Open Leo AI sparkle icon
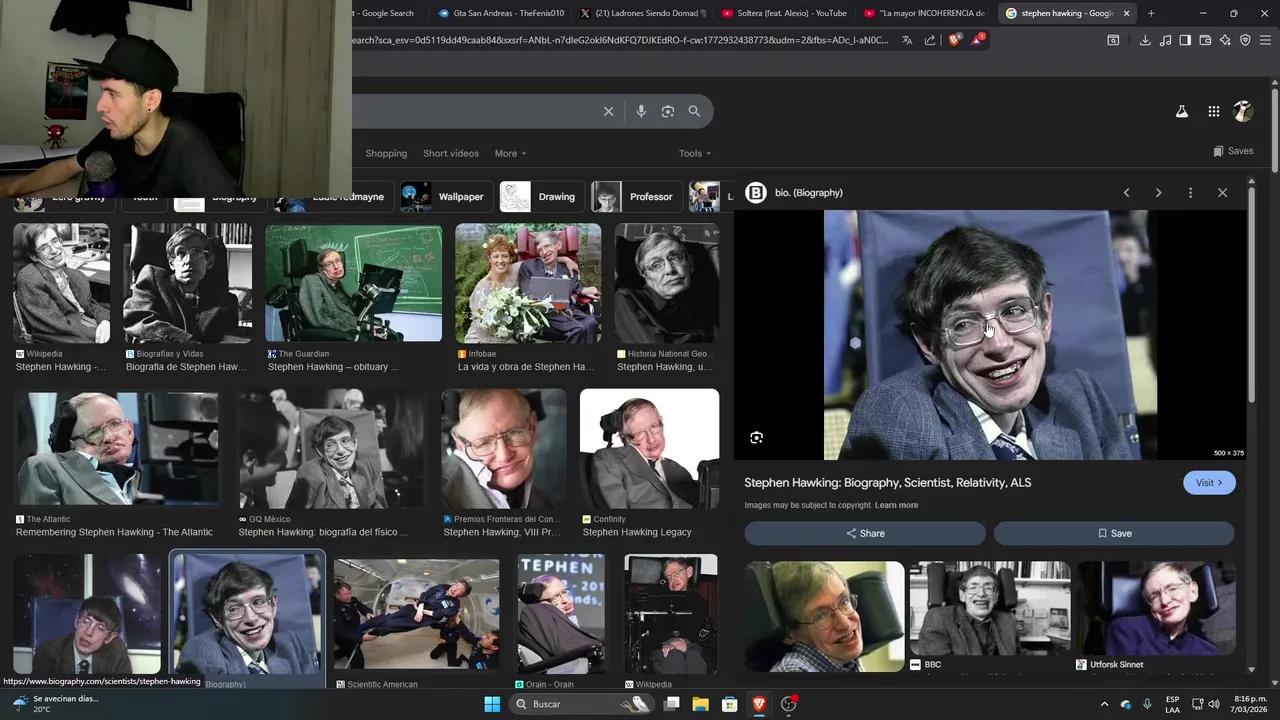1280x720 pixels. click(x=1225, y=40)
